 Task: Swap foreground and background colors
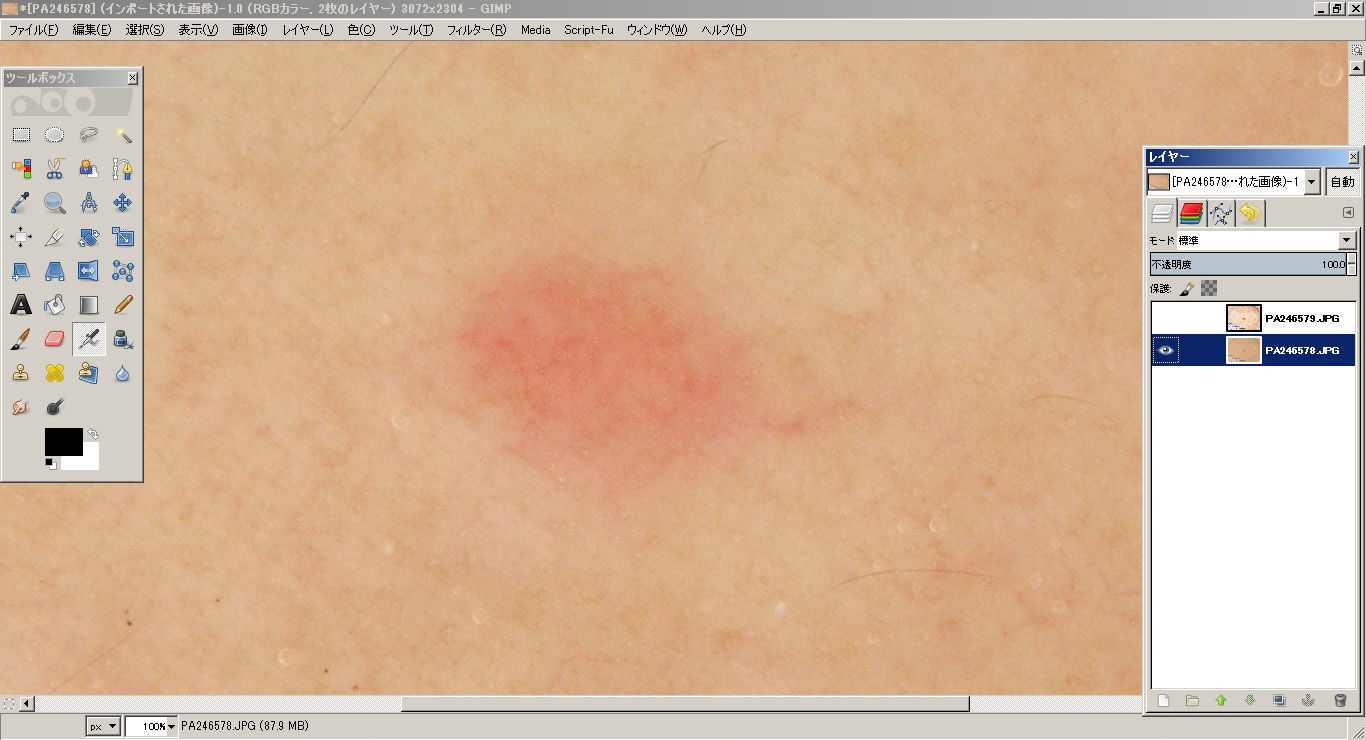[x=92, y=434]
